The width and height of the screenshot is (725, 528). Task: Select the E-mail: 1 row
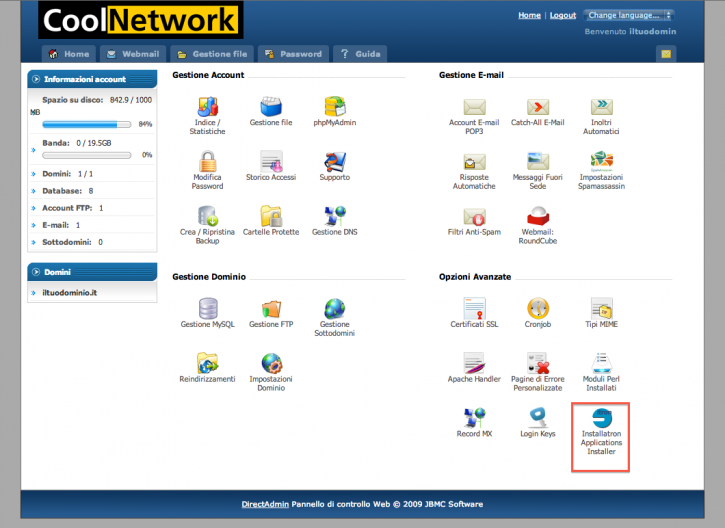point(92,225)
